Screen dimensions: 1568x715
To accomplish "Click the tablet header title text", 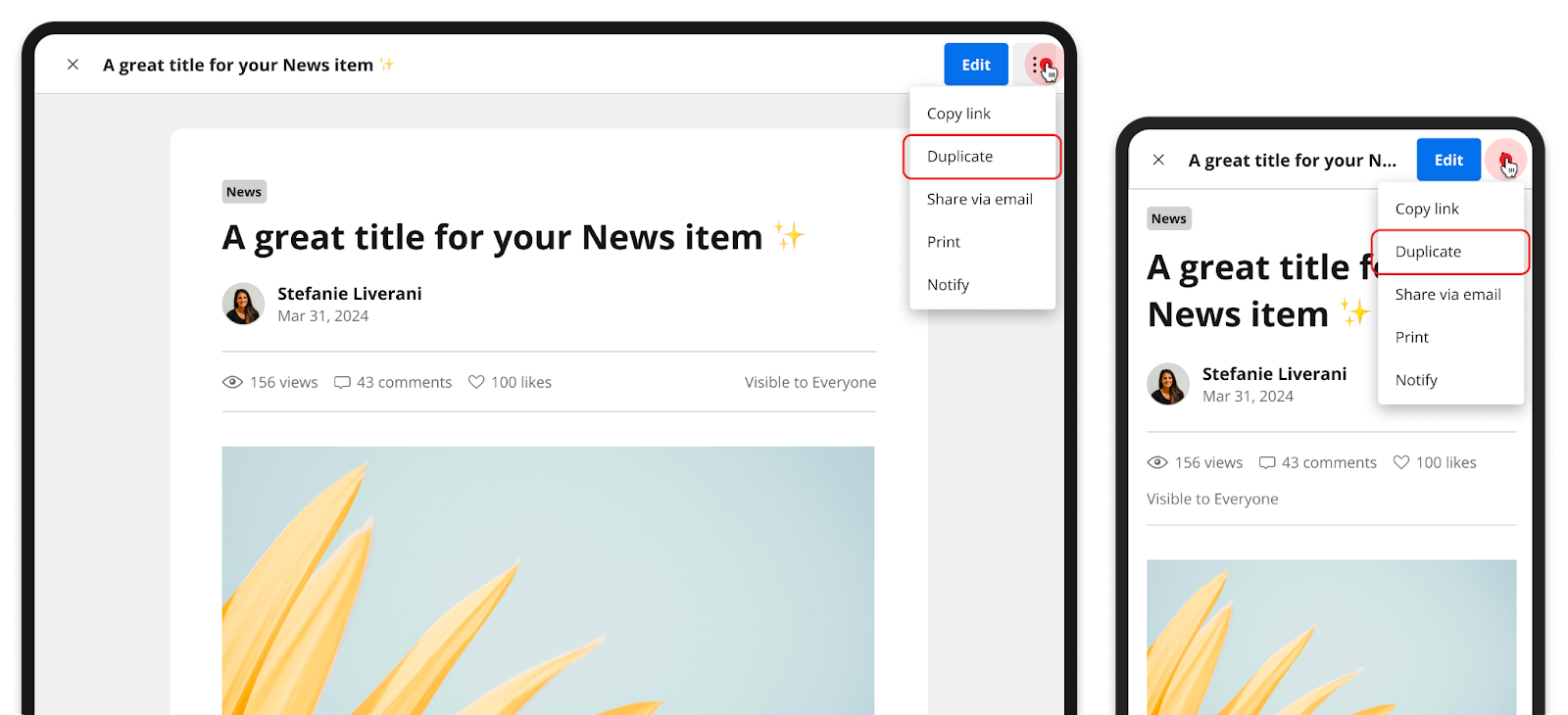I will [x=249, y=65].
